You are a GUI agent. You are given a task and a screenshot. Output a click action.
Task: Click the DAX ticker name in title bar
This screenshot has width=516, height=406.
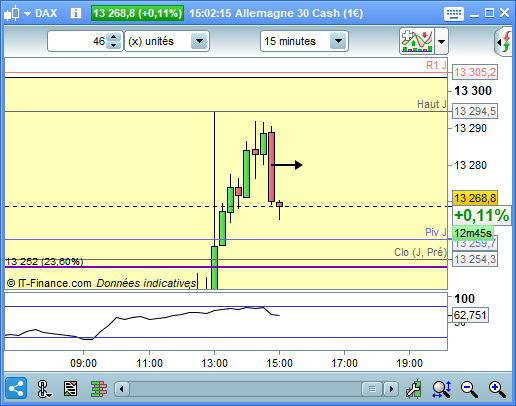point(46,13)
